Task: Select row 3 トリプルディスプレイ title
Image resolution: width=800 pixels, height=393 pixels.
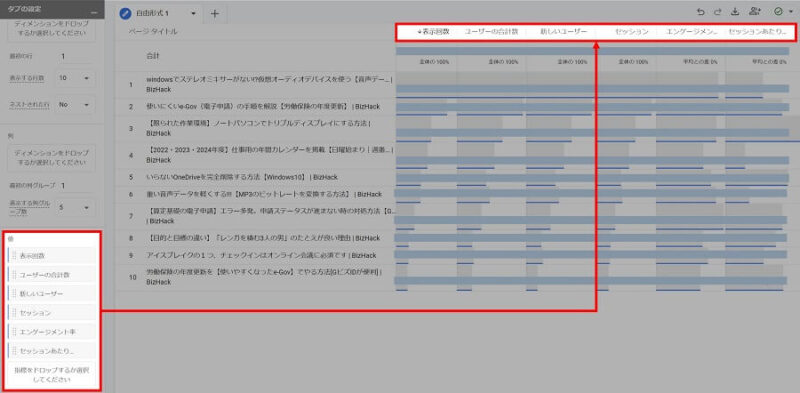Action: point(258,128)
